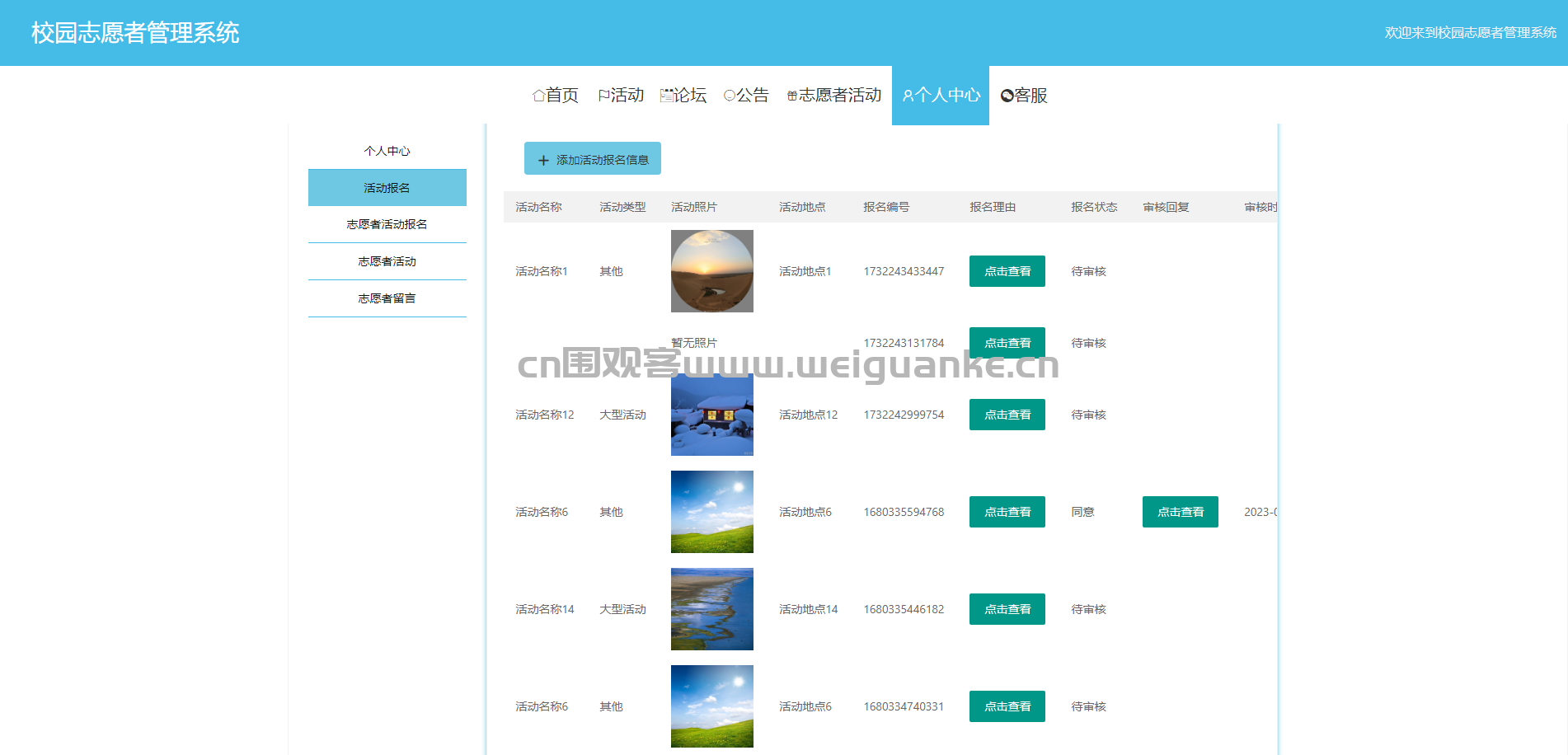Click 大型活动 type in 活动名称14 row

pos(622,609)
